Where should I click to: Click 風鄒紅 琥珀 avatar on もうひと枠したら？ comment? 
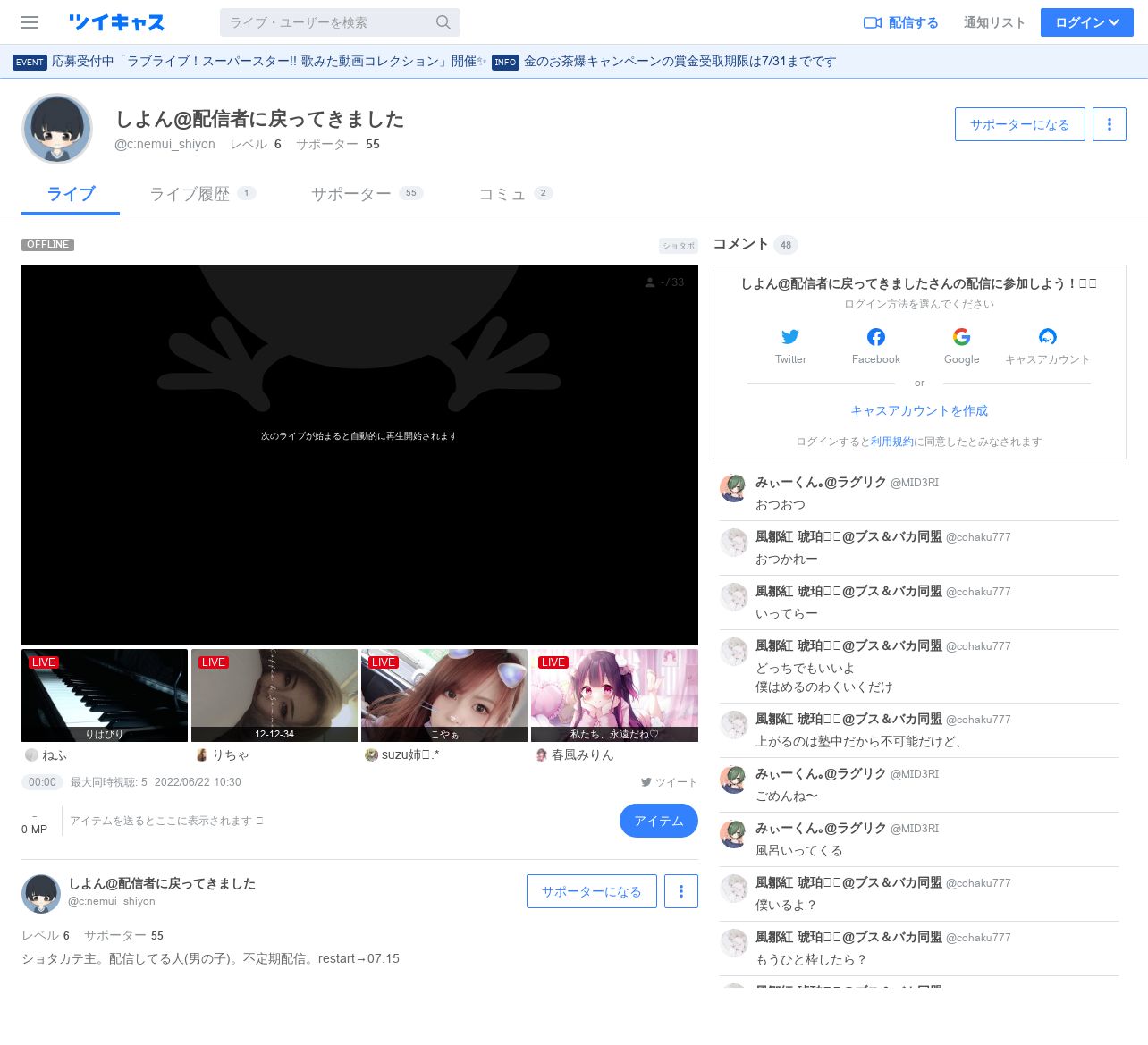point(734,943)
